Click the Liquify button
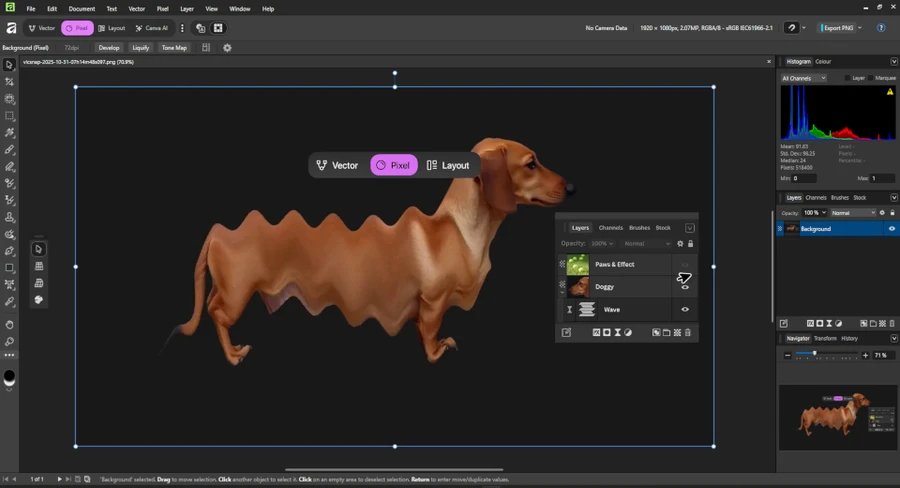Image resolution: width=900 pixels, height=488 pixels. click(141, 47)
